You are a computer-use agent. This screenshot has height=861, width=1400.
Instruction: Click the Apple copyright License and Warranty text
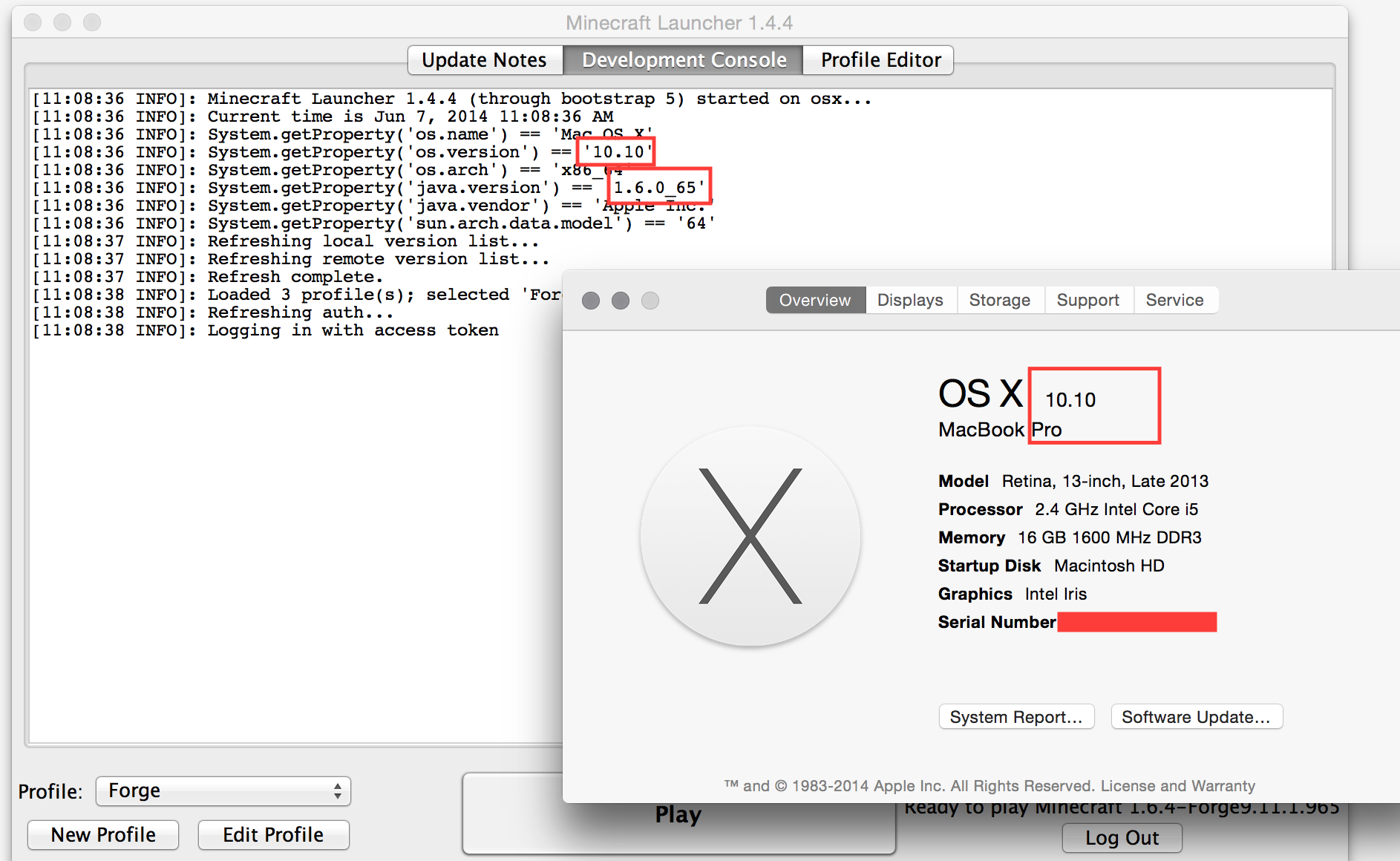click(990, 786)
